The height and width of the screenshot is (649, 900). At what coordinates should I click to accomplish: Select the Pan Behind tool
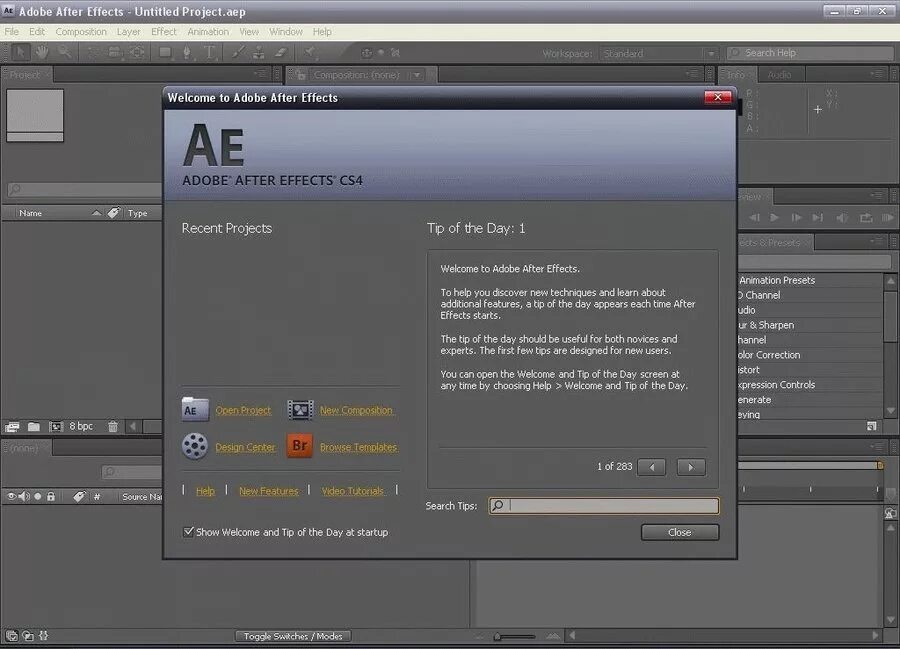click(137, 53)
